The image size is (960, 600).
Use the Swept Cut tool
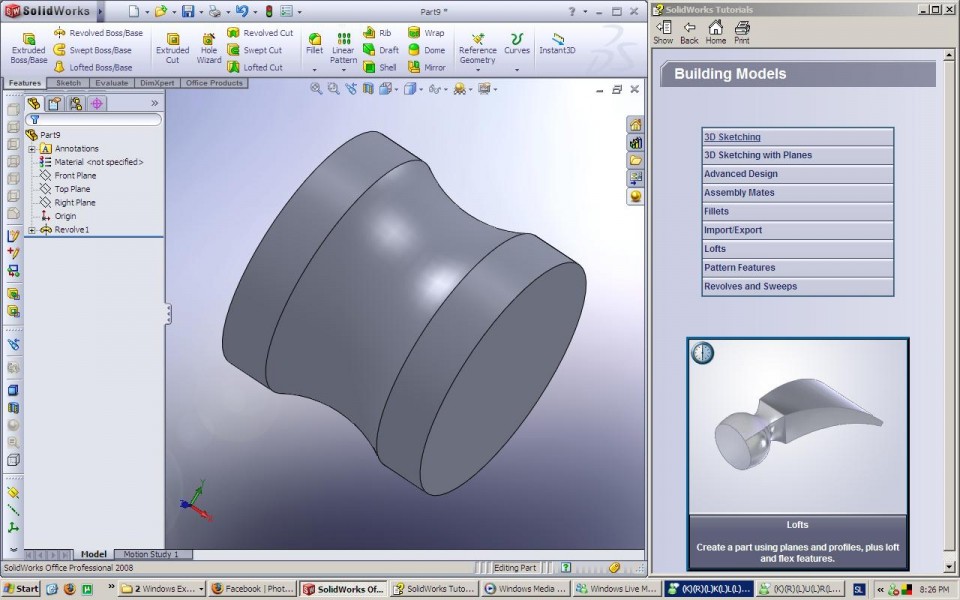[x=255, y=50]
